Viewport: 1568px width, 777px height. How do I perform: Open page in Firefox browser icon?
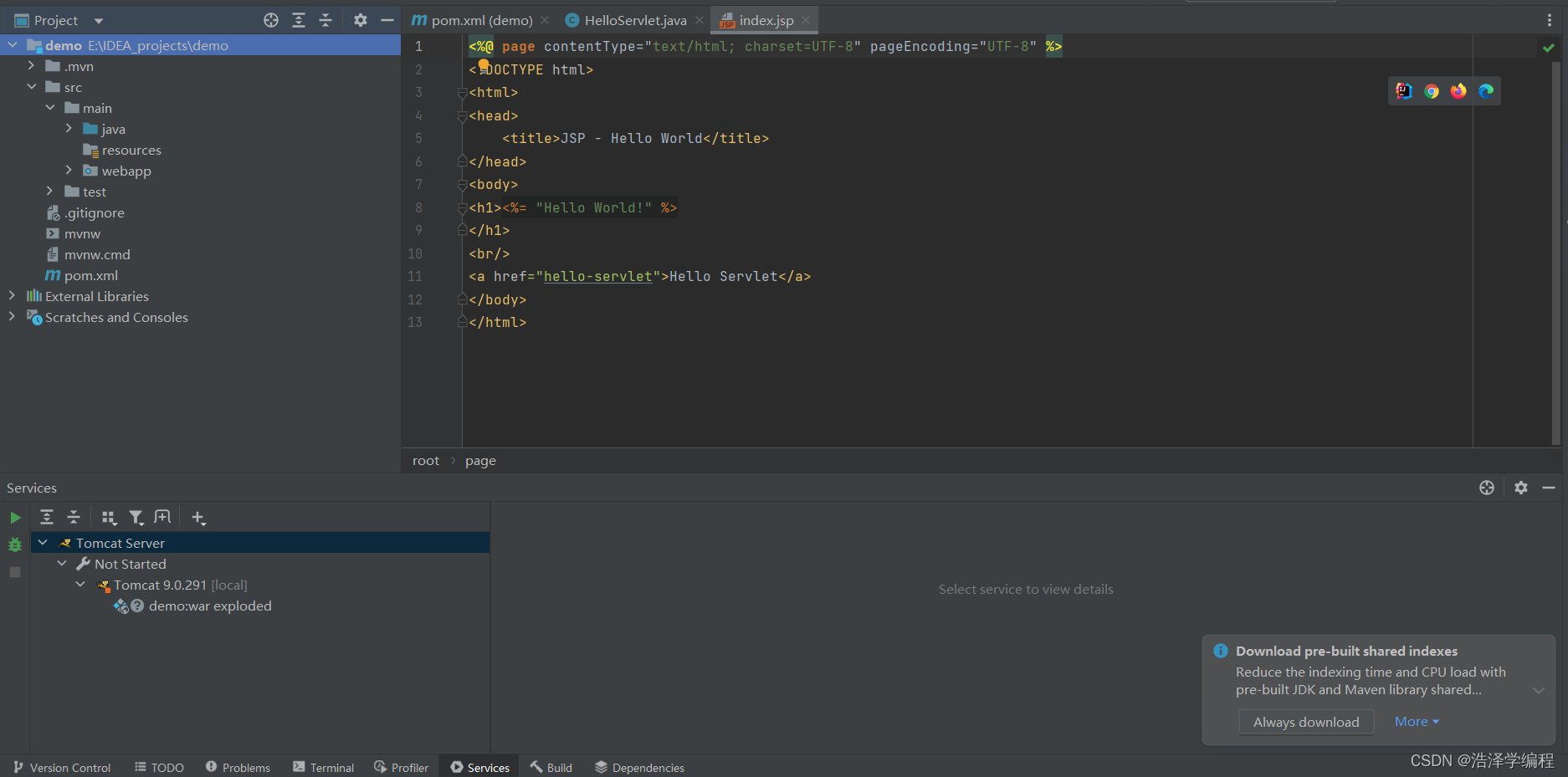pyautogui.click(x=1458, y=91)
